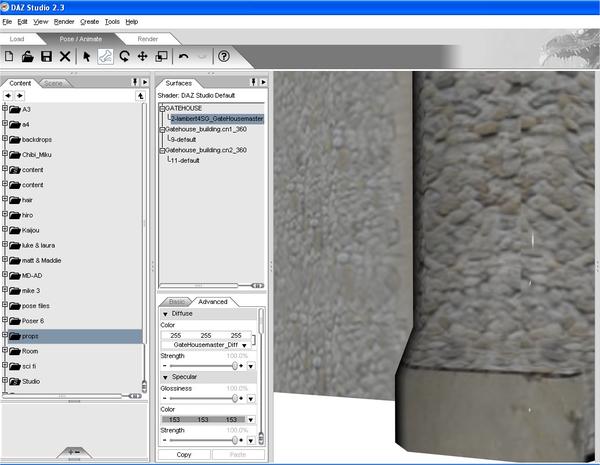Collapse Gatehouse_building.cn1_360 node
The image size is (600, 465).
tap(162, 130)
